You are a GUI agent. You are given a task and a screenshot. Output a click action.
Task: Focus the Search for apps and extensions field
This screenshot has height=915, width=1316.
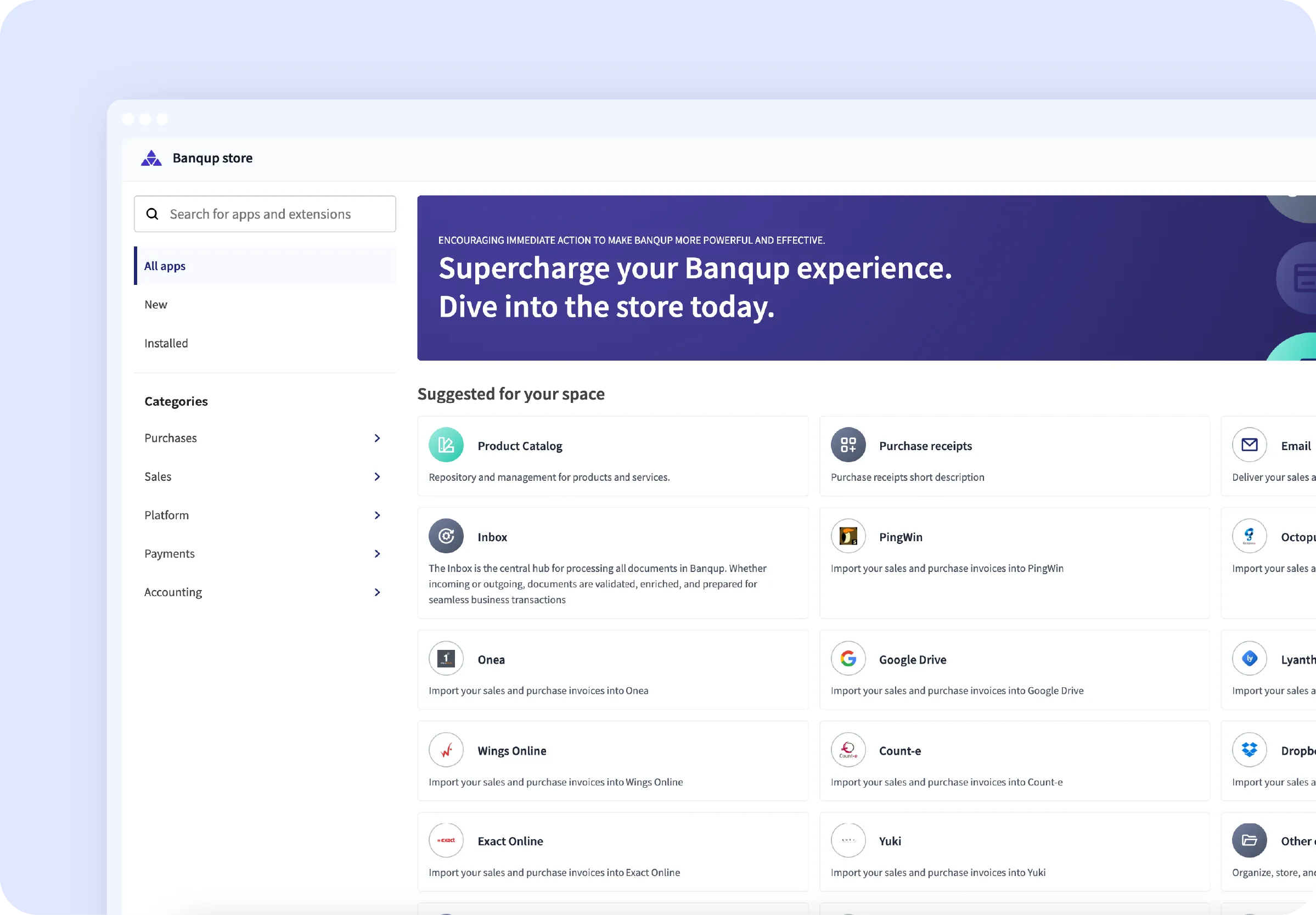tap(265, 214)
